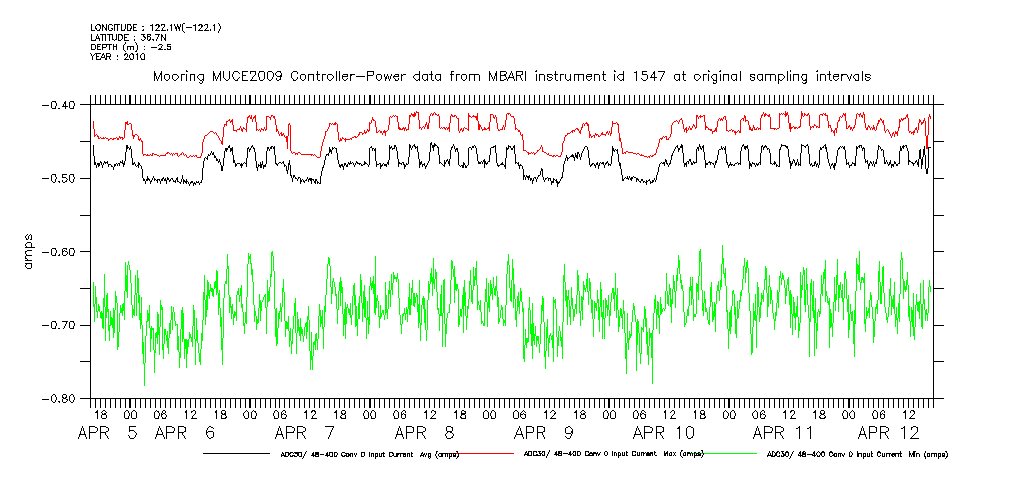Click the -0.60 y-axis tick label

click(59, 252)
